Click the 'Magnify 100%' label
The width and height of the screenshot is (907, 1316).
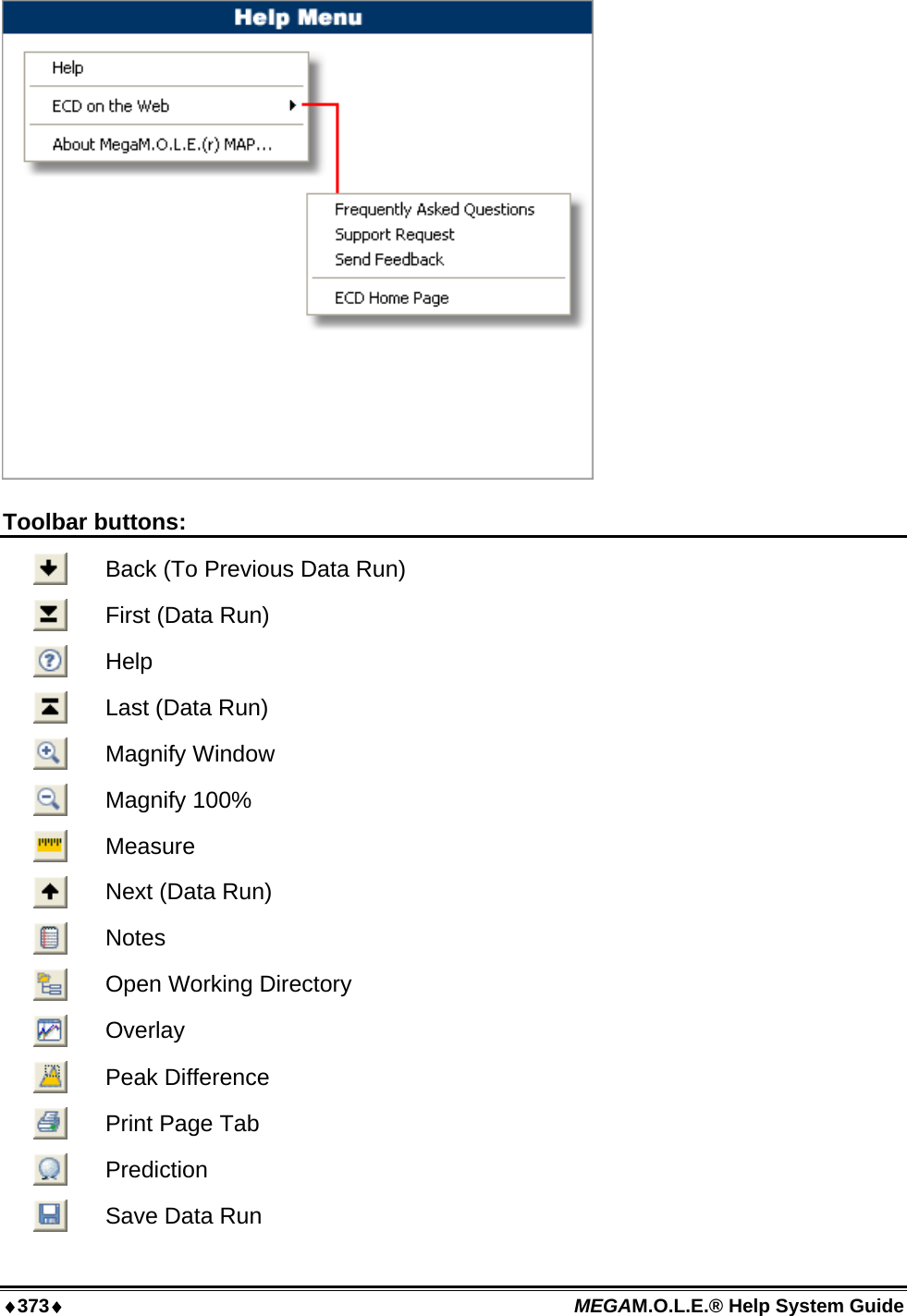coord(178,800)
